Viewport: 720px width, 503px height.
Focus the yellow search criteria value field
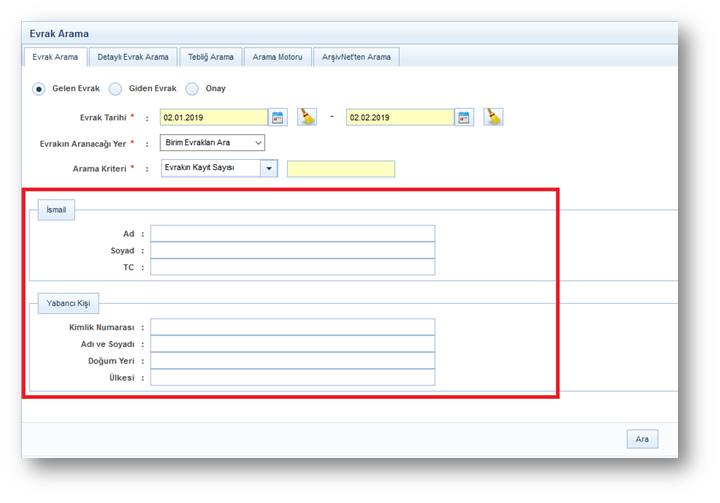340,168
